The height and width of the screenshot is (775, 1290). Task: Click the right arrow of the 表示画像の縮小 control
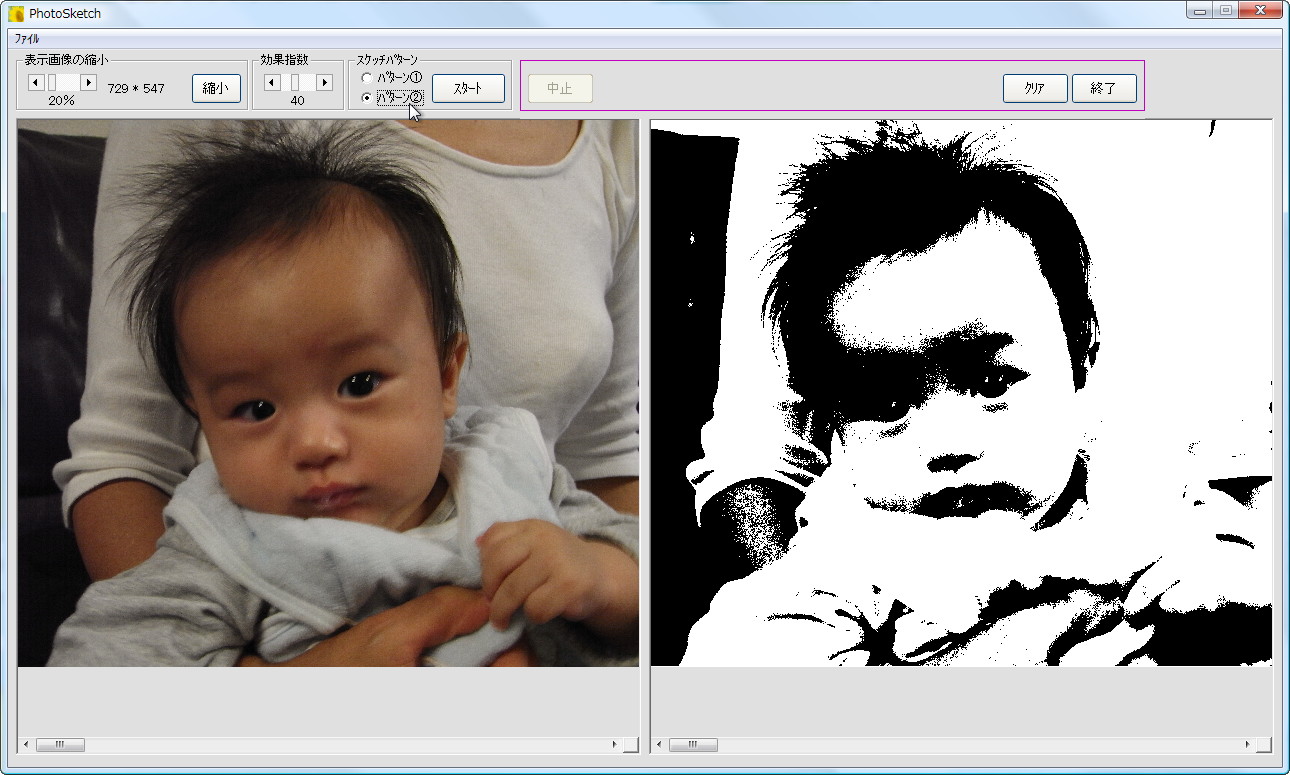tap(86, 81)
